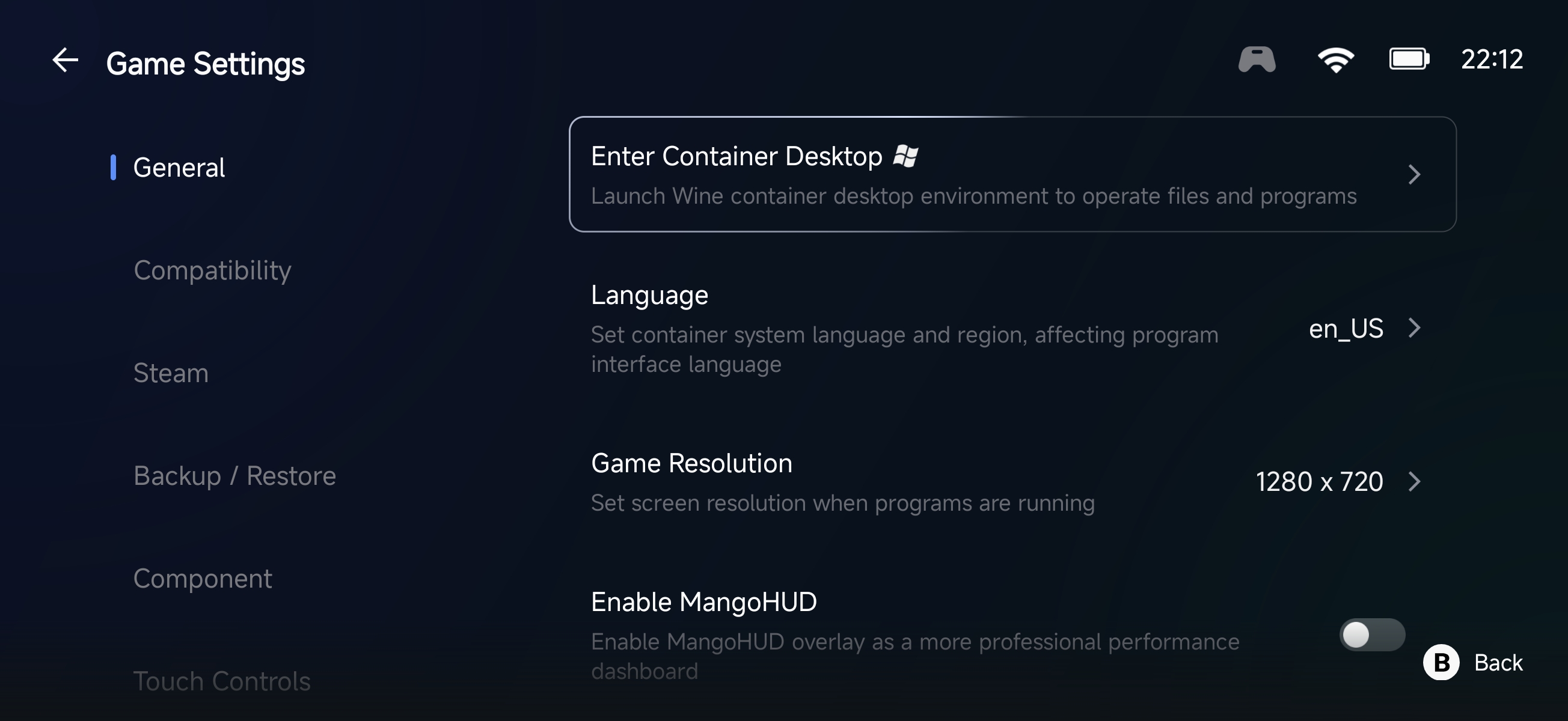Viewport: 1568px width, 721px height.
Task: Expand the Enter Container Desktop chevron
Action: point(1415,175)
